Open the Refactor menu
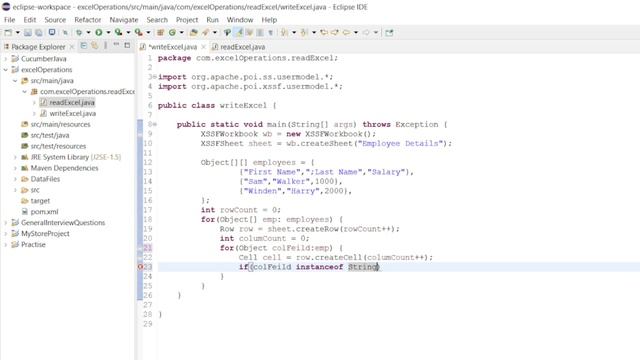Viewport: 640px width, 360px height. (x=87, y=20)
